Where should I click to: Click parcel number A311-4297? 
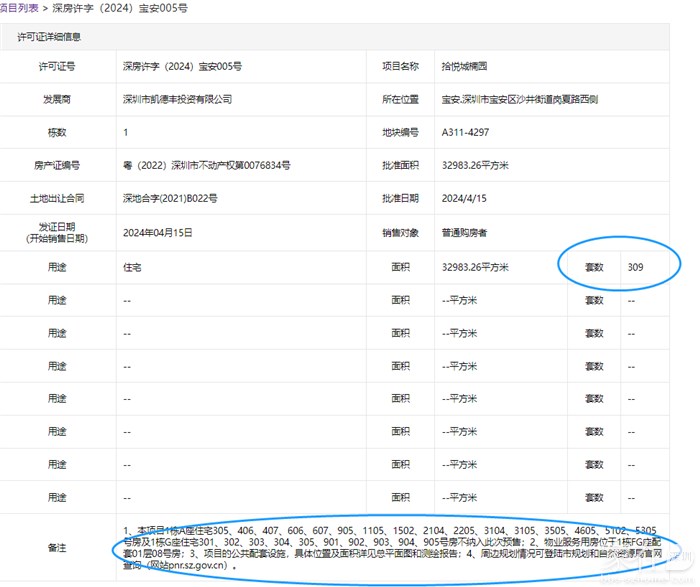click(465, 132)
